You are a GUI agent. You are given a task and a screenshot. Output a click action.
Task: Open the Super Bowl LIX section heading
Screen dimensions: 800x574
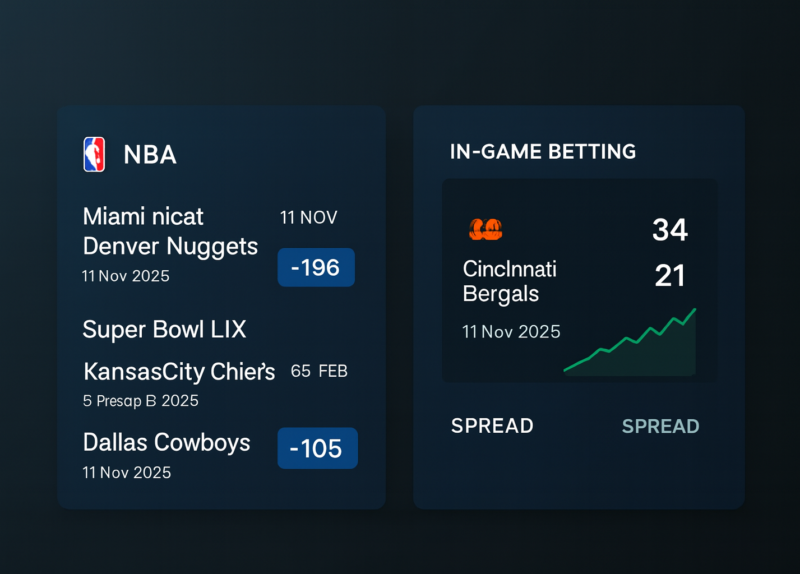(164, 329)
